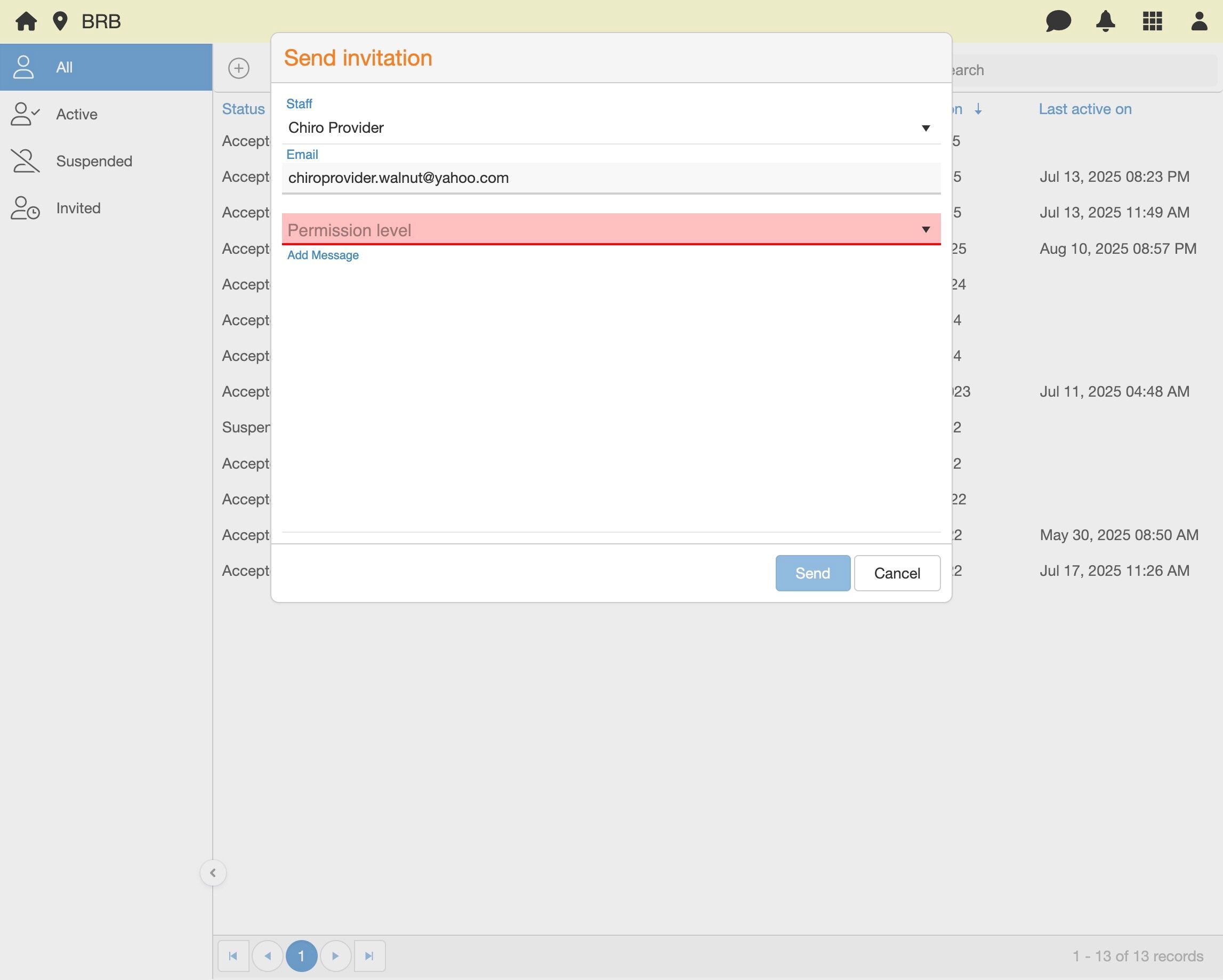Click the Send button
The width and height of the screenshot is (1223, 980).
(x=812, y=573)
